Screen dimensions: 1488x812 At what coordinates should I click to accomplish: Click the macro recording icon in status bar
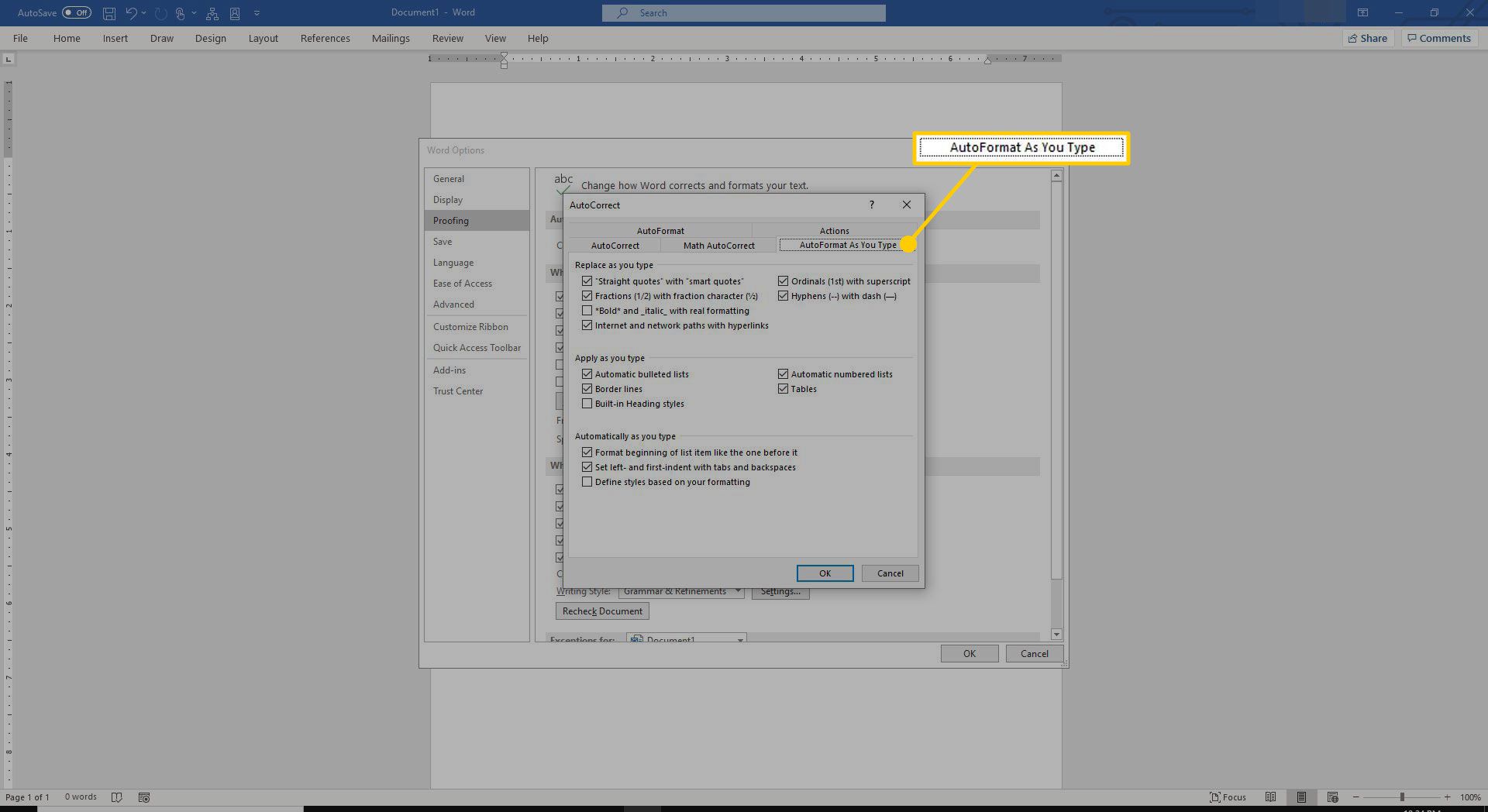[143, 797]
